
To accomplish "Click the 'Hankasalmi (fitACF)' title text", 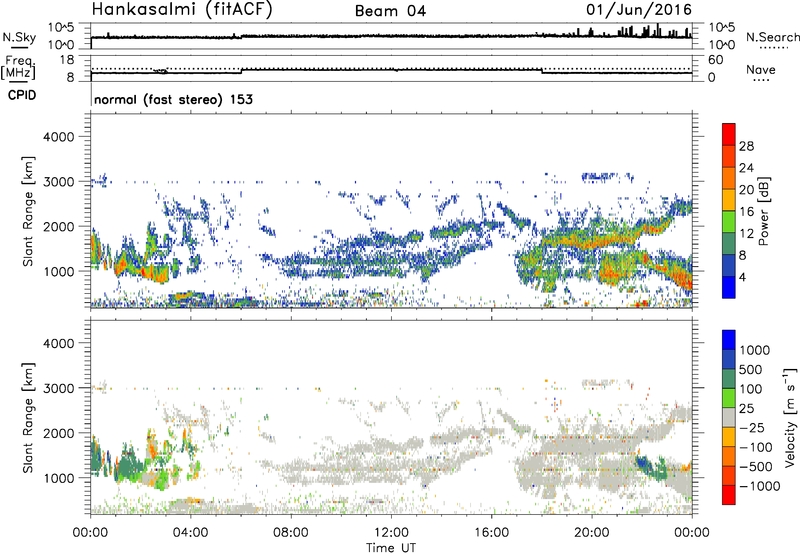I will pyautogui.click(x=182, y=9).
